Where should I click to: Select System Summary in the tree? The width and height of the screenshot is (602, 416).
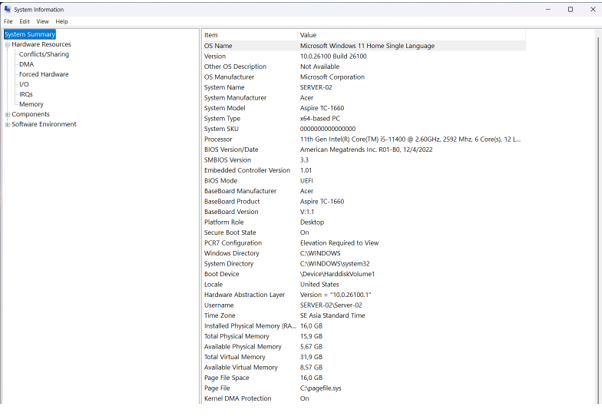(x=30, y=34)
